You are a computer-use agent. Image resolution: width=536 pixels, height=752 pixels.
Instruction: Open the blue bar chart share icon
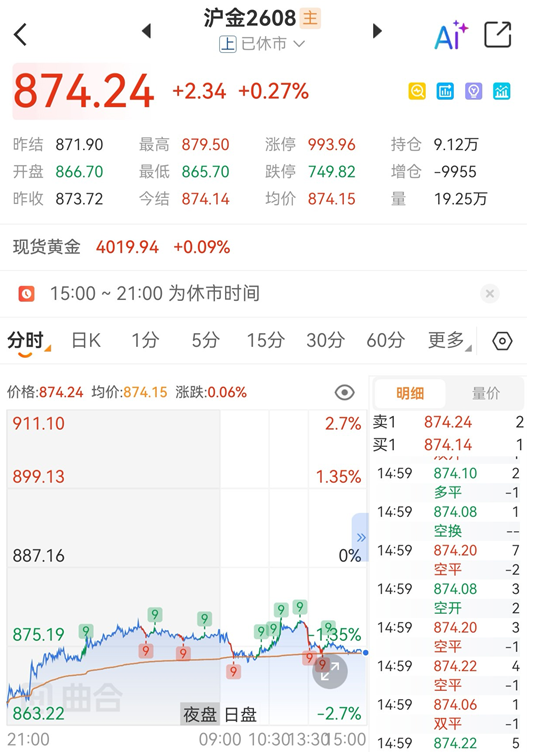pyautogui.click(x=445, y=91)
